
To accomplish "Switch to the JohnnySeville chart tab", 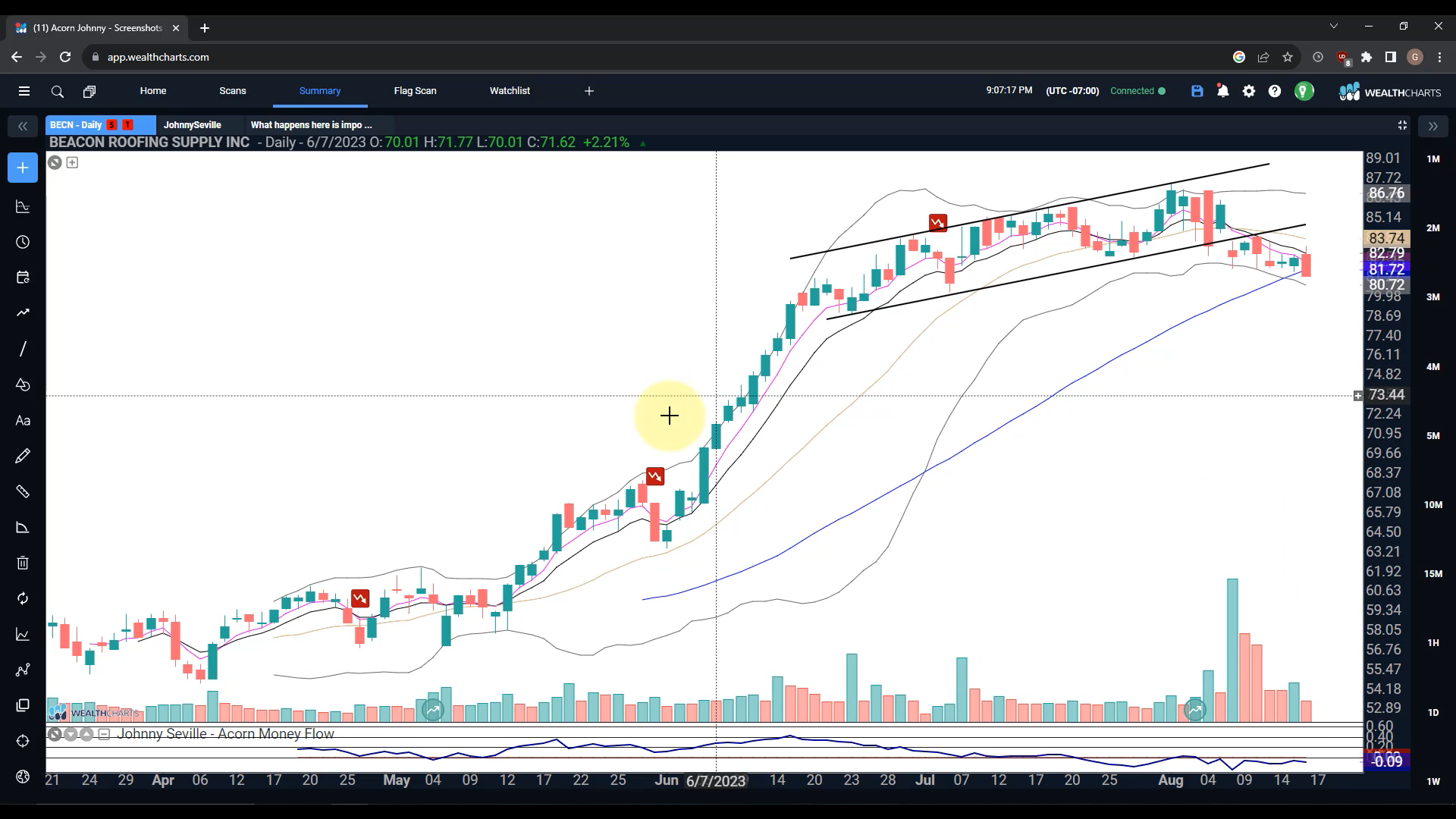I will click(x=193, y=125).
